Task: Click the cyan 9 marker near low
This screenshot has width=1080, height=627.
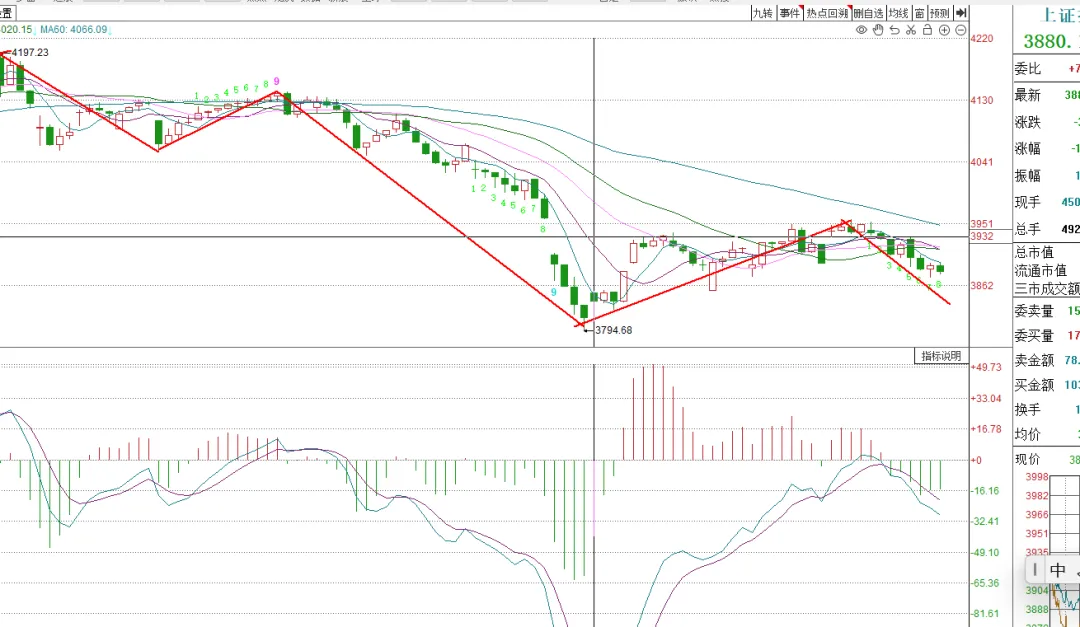Action: tap(553, 293)
